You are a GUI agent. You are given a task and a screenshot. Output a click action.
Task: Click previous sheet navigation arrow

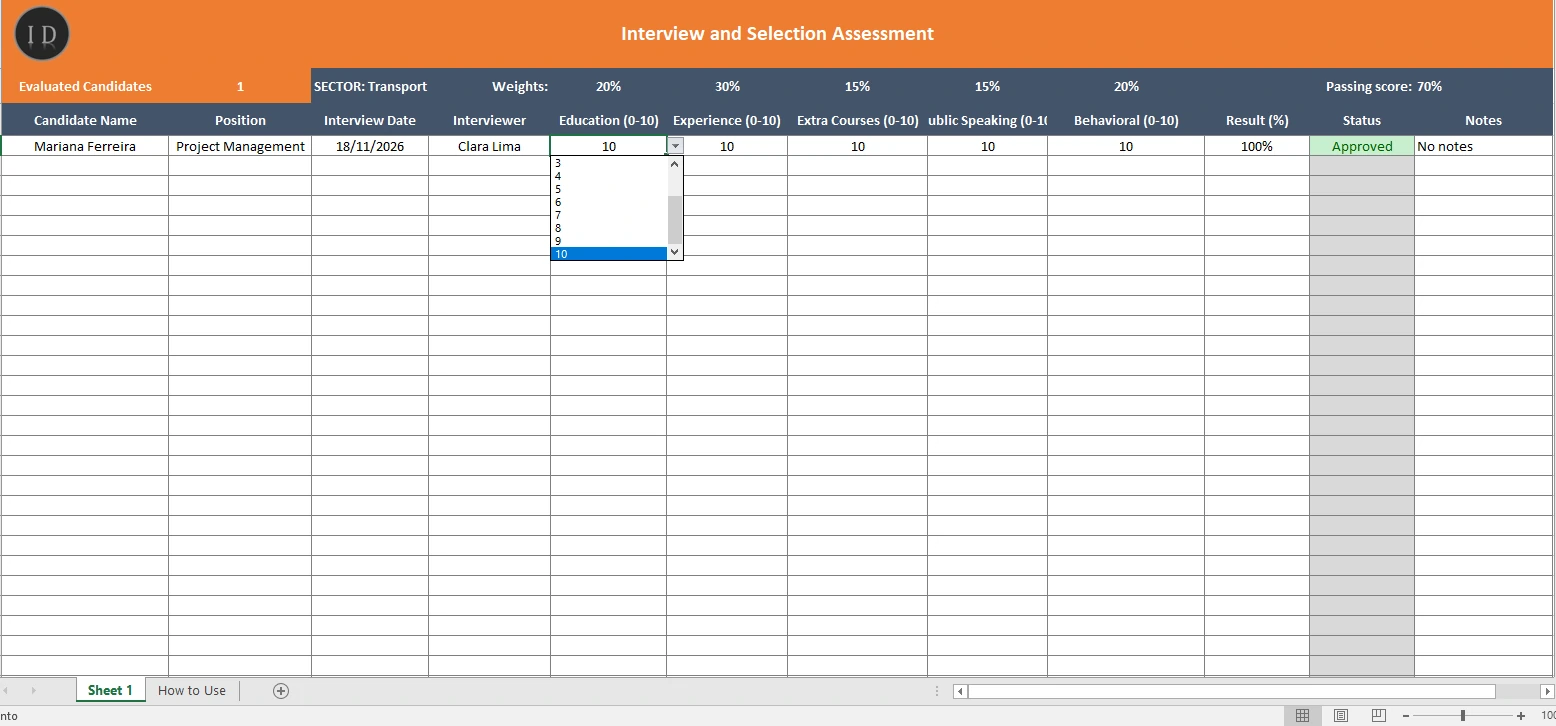pos(6,690)
